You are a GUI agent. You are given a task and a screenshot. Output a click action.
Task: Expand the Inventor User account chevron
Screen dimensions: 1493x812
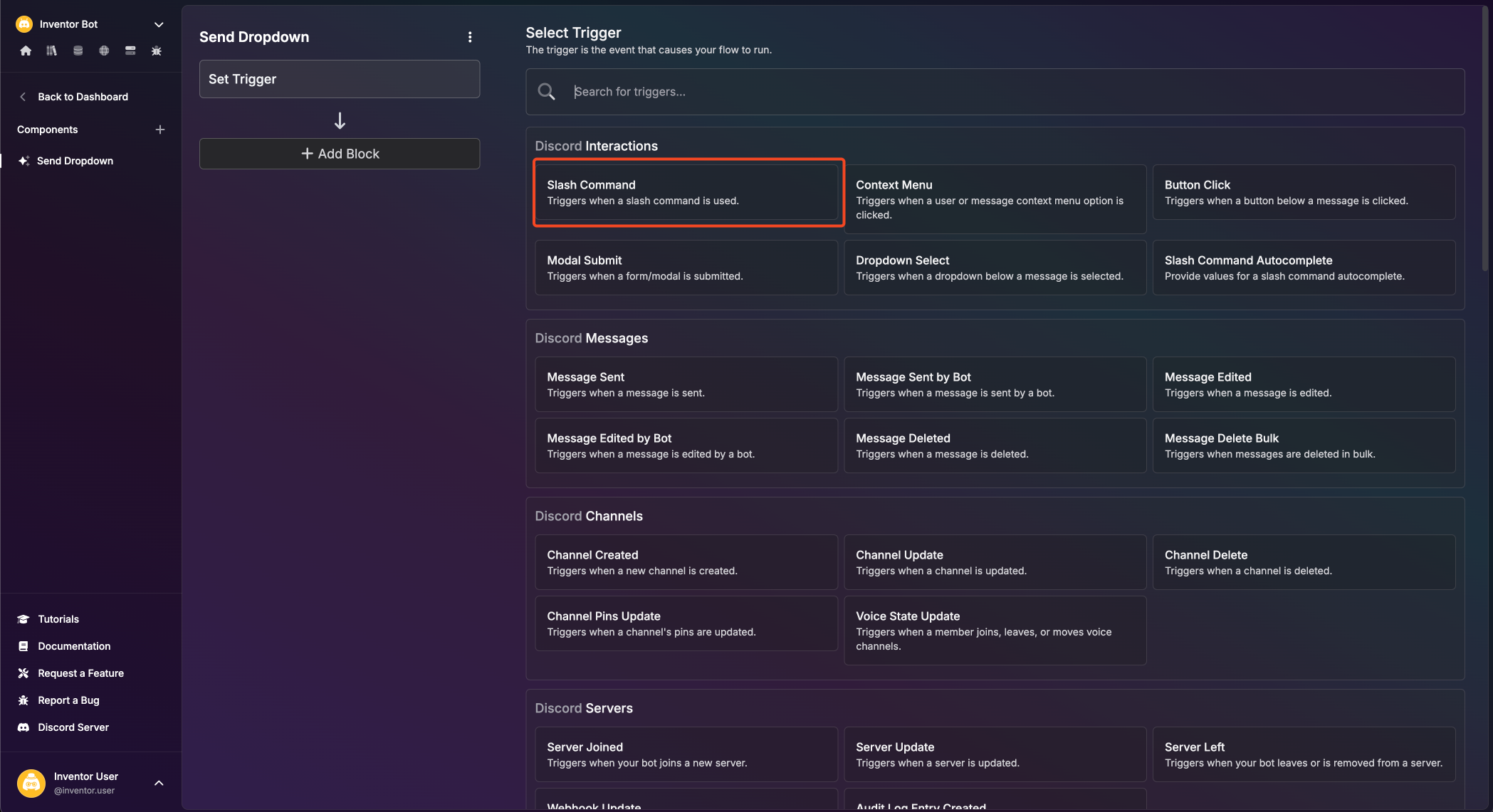[159, 783]
